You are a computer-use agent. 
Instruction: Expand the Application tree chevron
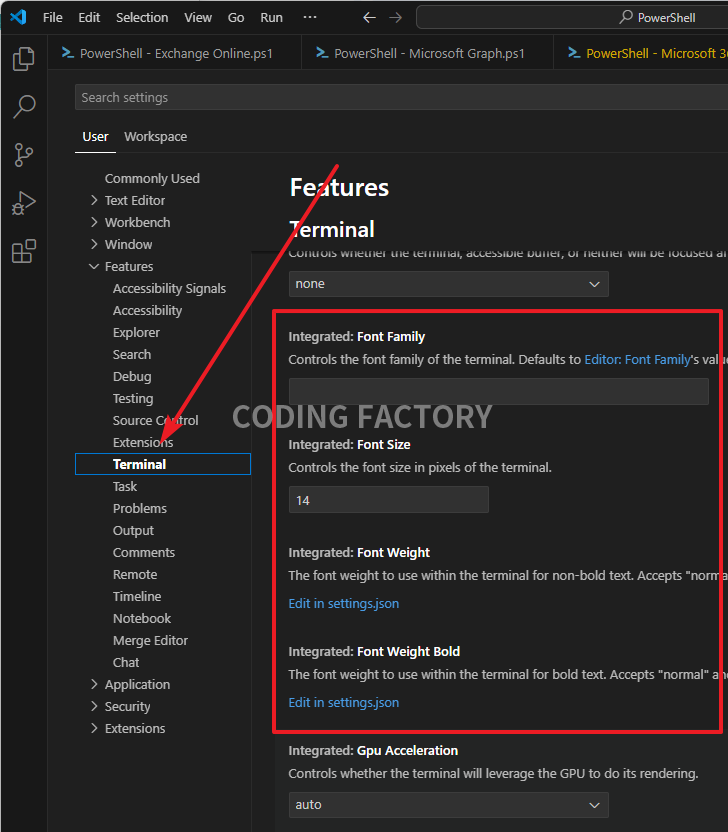[x=94, y=684]
